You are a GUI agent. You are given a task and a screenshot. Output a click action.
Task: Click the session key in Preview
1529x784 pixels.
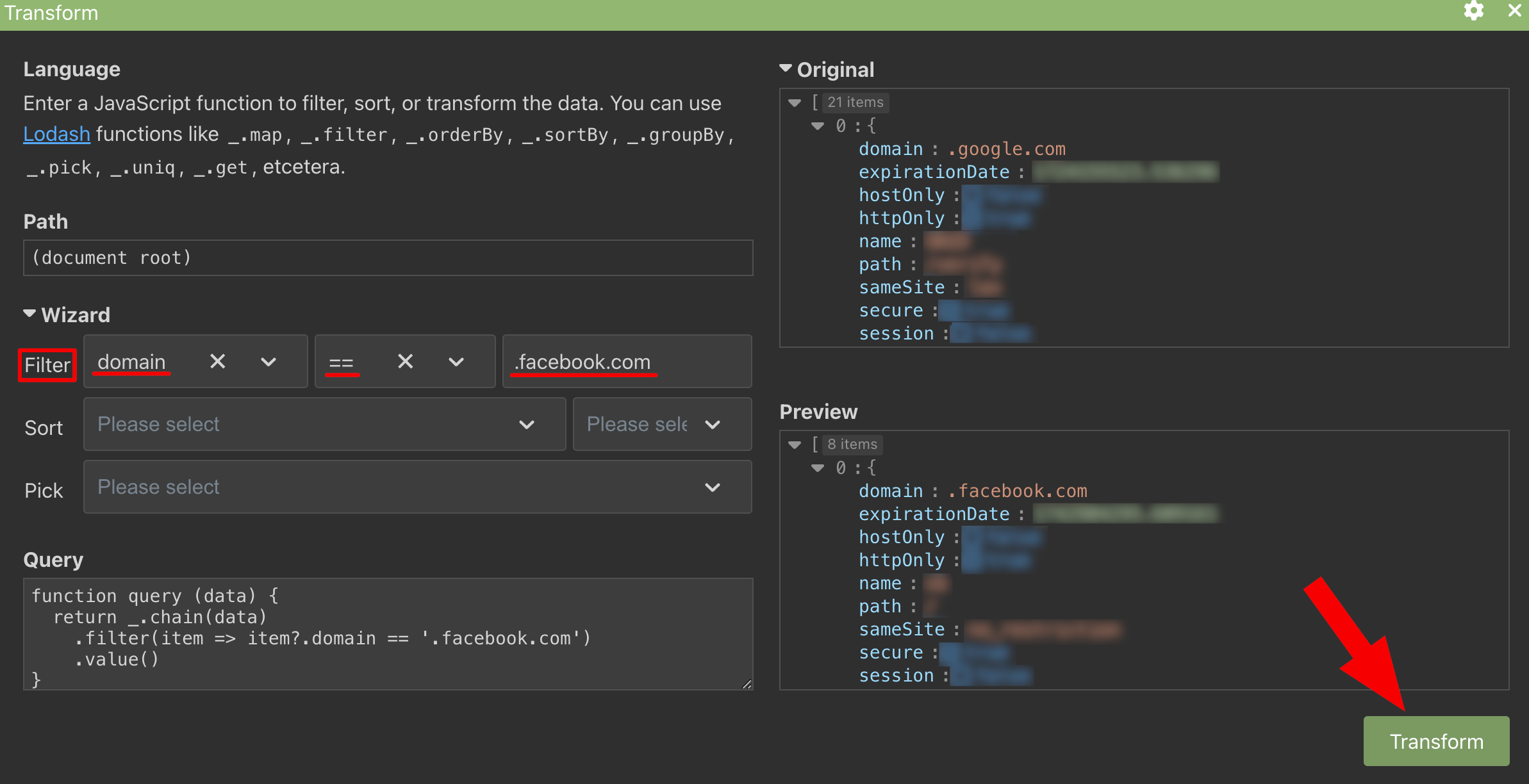click(897, 675)
